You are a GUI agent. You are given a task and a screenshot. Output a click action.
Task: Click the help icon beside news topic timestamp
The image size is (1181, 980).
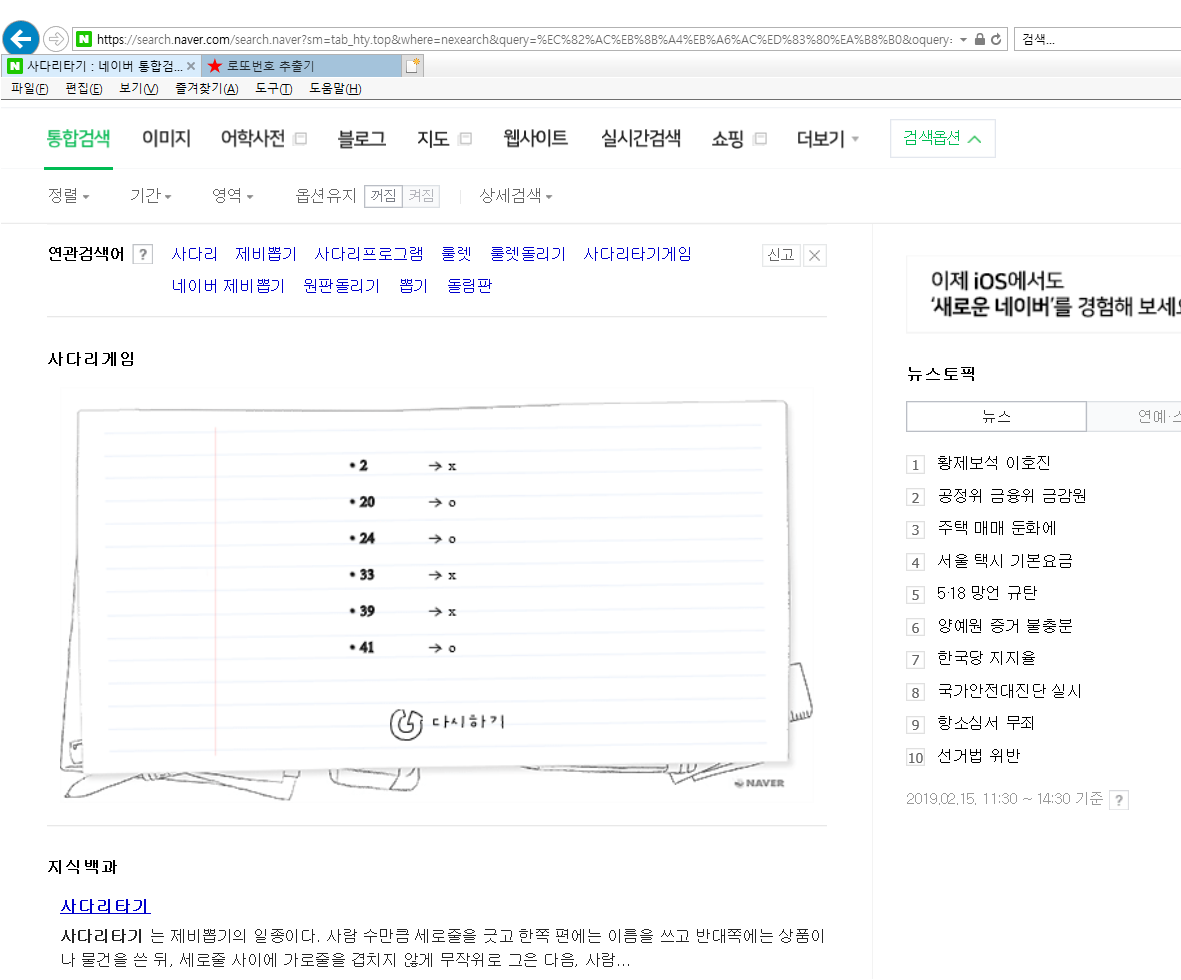point(1119,799)
